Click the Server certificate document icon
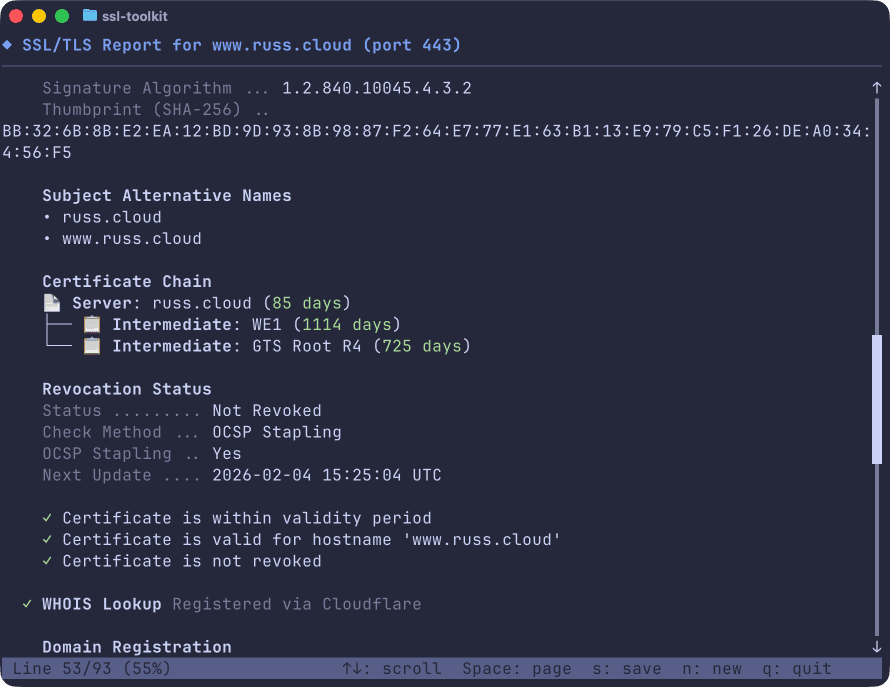Viewport: 890px width, 687px height. [x=52, y=303]
